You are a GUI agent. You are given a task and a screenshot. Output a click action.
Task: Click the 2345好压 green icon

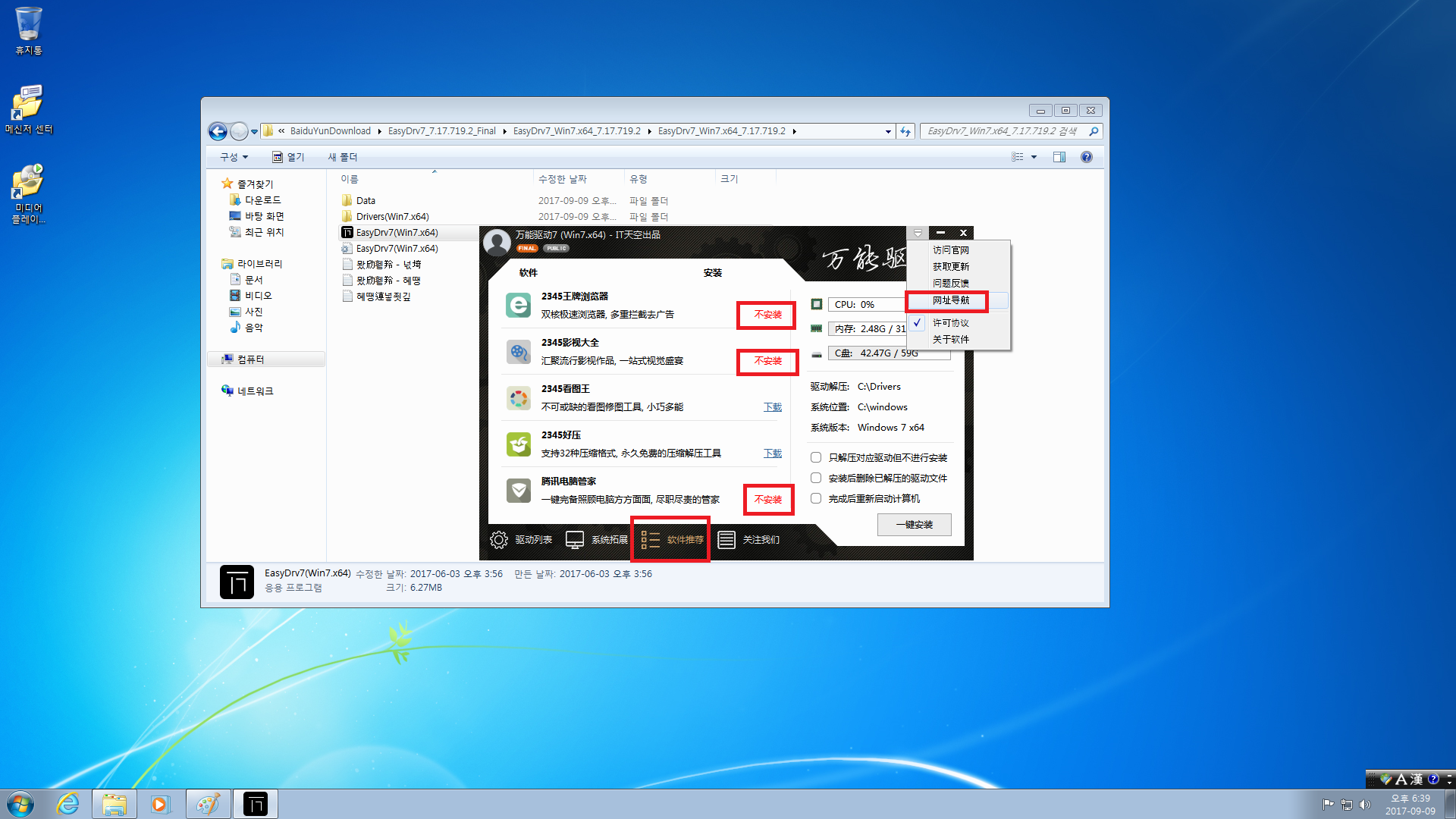519,444
